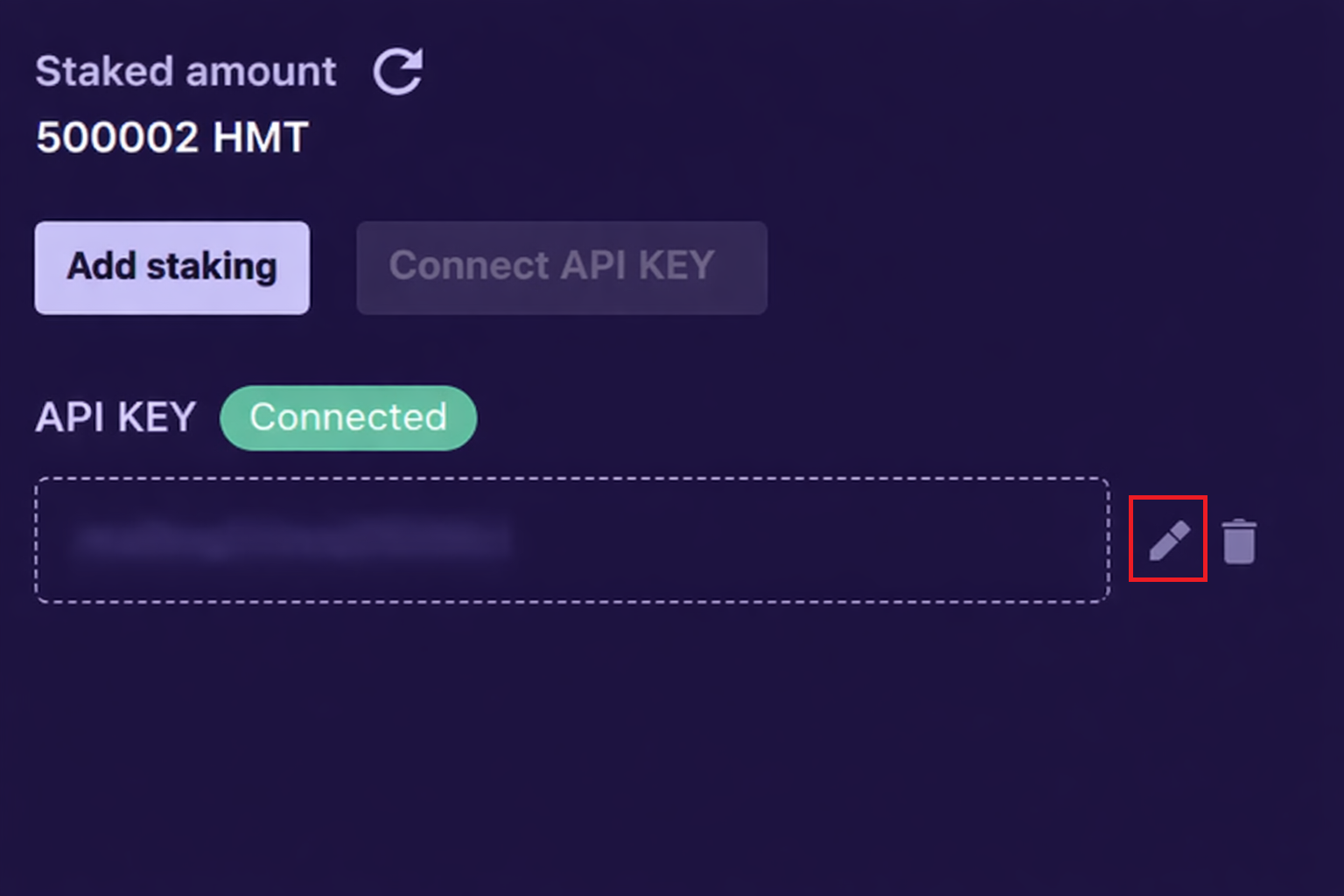
Task: Click the Add staking button
Action: point(172,268)
